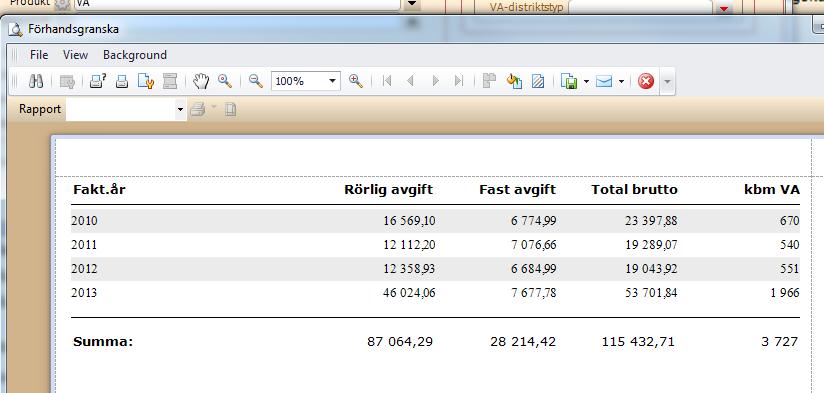Click the printer icon beside Rapport dropdown
This screenshot has height=393, width=824.
click(198, 109)
